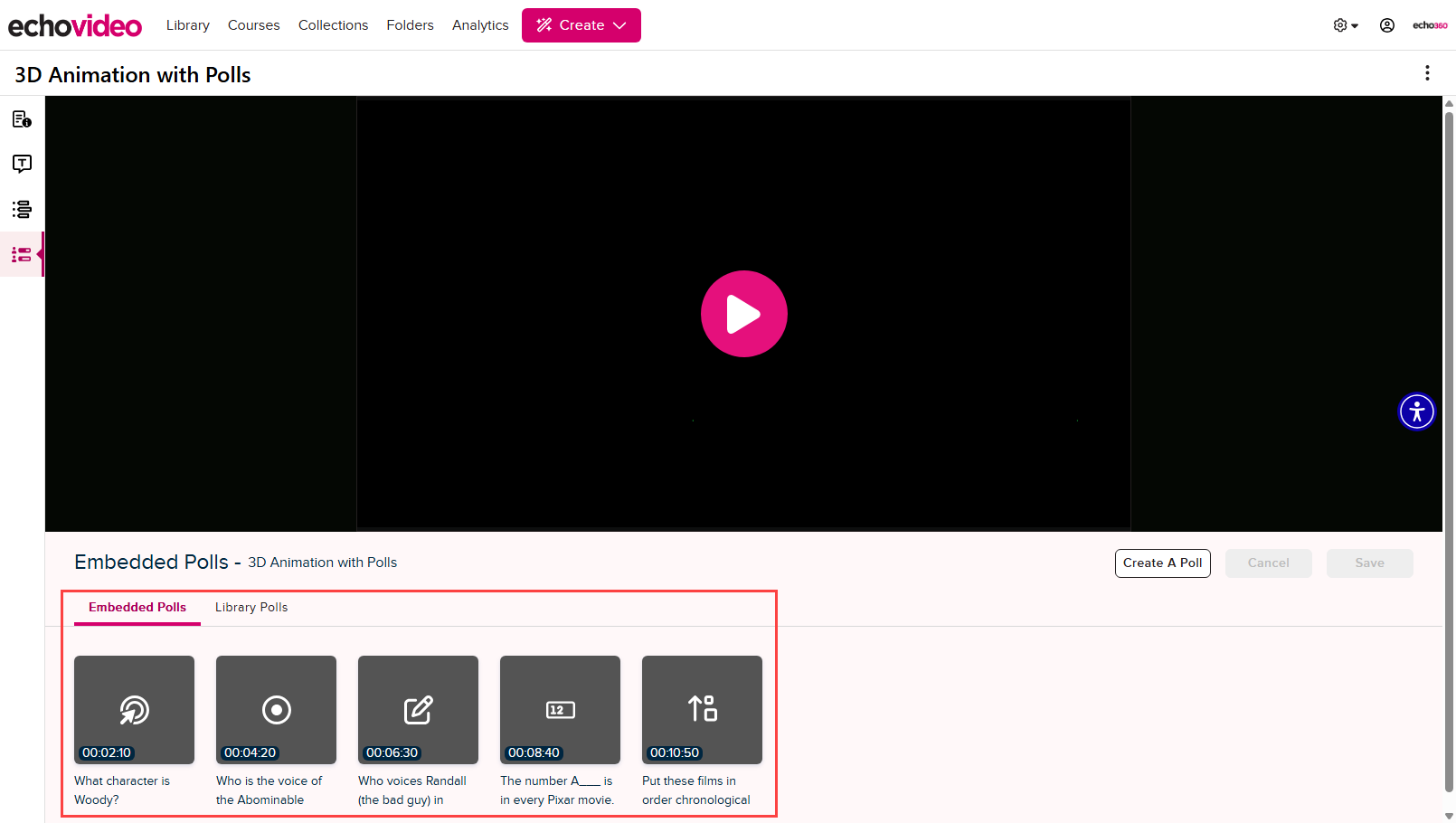The height and width of the screenshot is (823, 1456).
Task: Open the poll thumbnail at 00:08:40
Action: click(x=560, y=710)
